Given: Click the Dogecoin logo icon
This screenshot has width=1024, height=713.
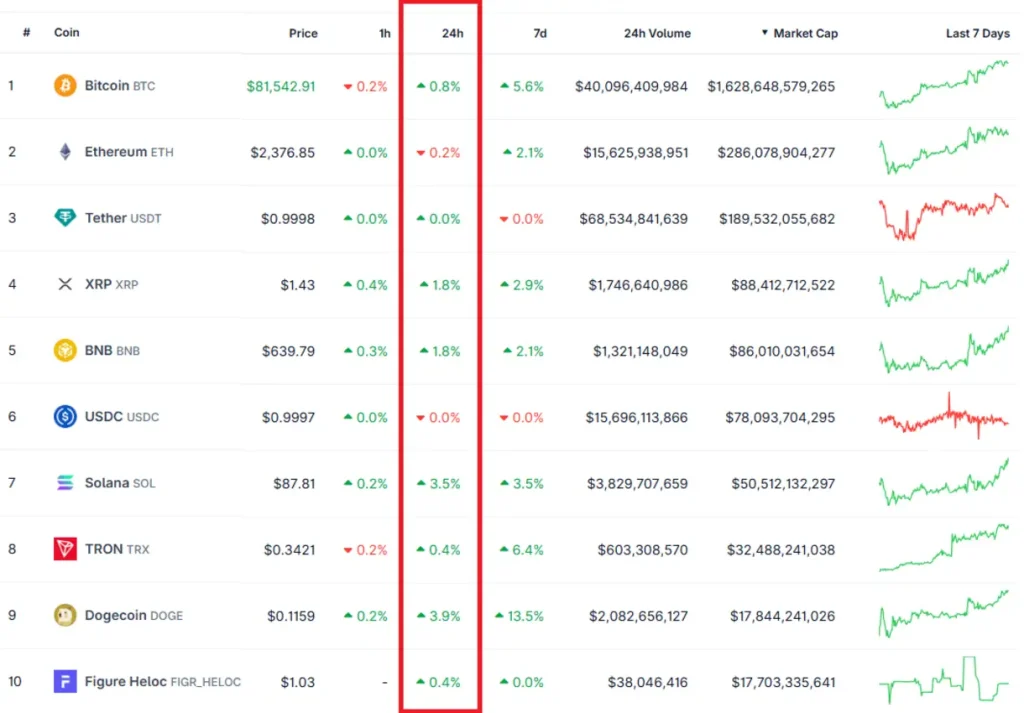Looking at the screenshot, I should pos(65,615).
